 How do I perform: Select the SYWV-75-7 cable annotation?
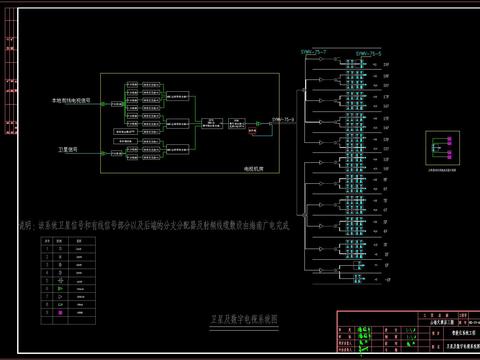tap(313, 52)
